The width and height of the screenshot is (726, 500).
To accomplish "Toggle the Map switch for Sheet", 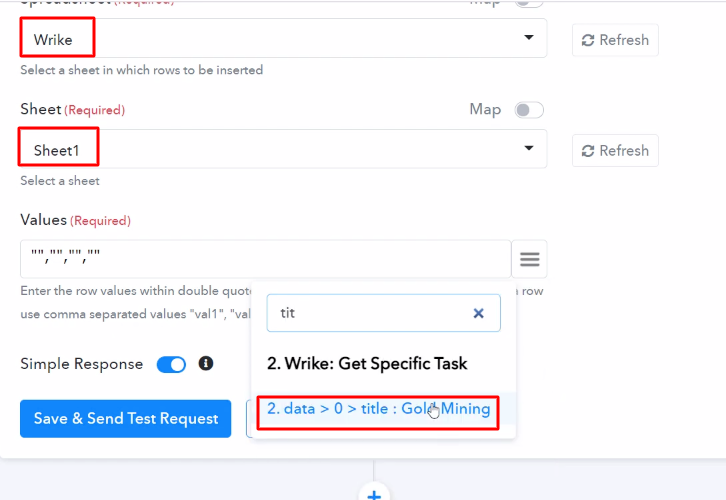I will [529, 110].
